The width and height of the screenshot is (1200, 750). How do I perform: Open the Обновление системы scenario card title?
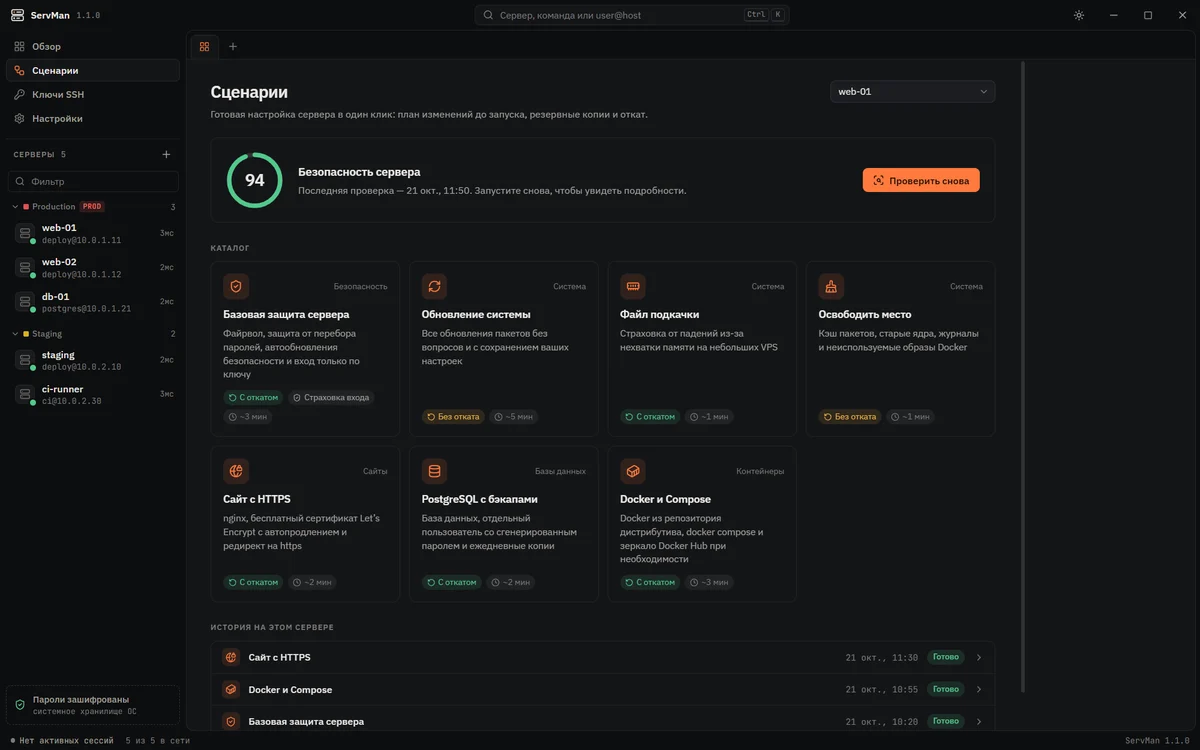(x=476, y=314)
